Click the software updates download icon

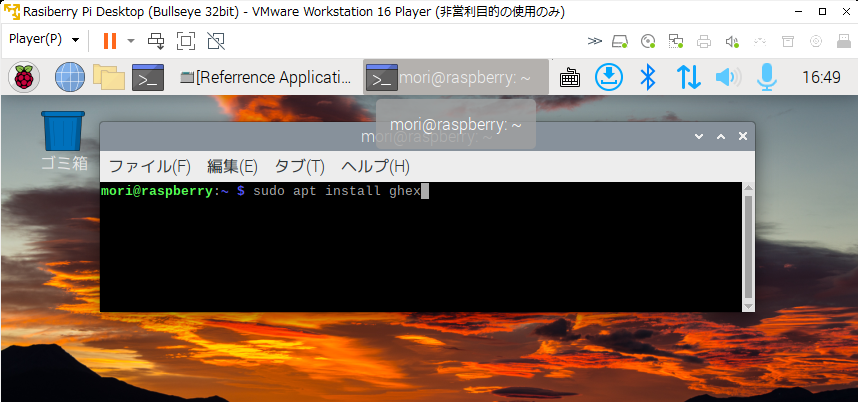coord(609,77)
